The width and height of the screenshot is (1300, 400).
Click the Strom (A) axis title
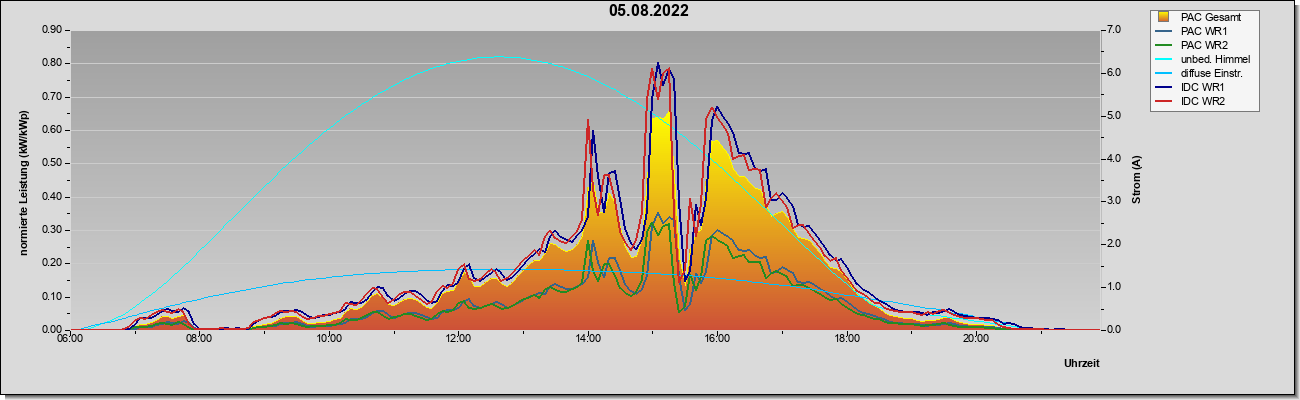1136,180
